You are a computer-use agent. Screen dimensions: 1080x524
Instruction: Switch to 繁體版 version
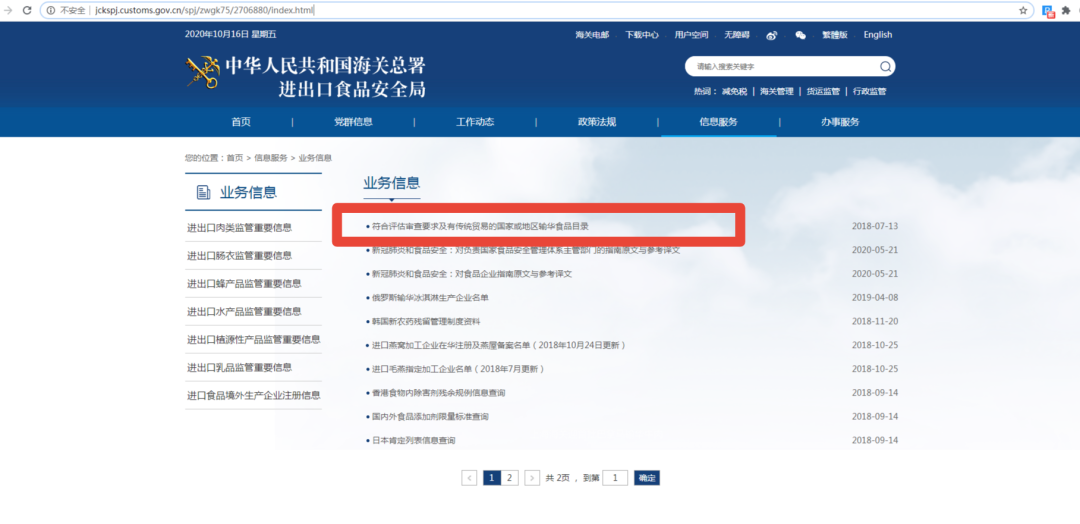835,35
